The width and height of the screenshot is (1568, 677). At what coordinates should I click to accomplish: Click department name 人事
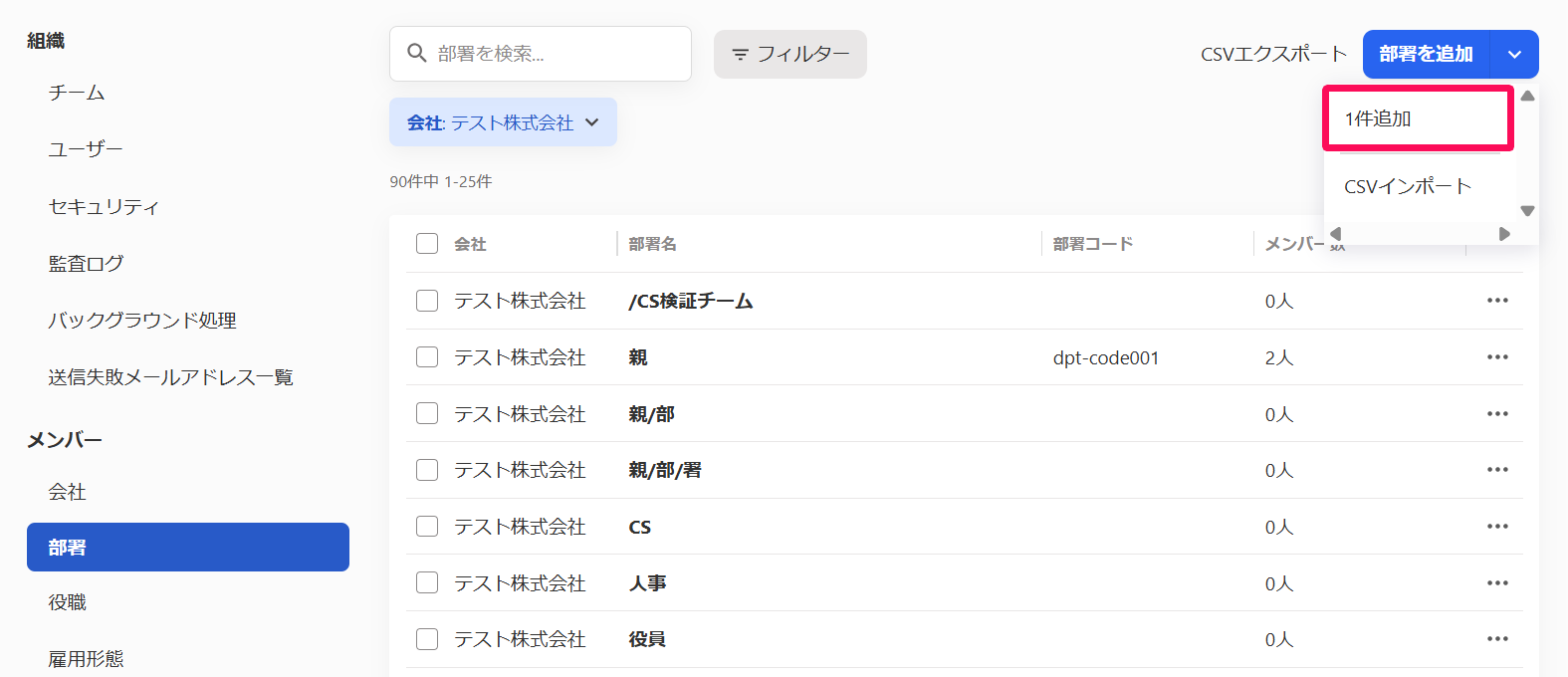coord(647,583)
